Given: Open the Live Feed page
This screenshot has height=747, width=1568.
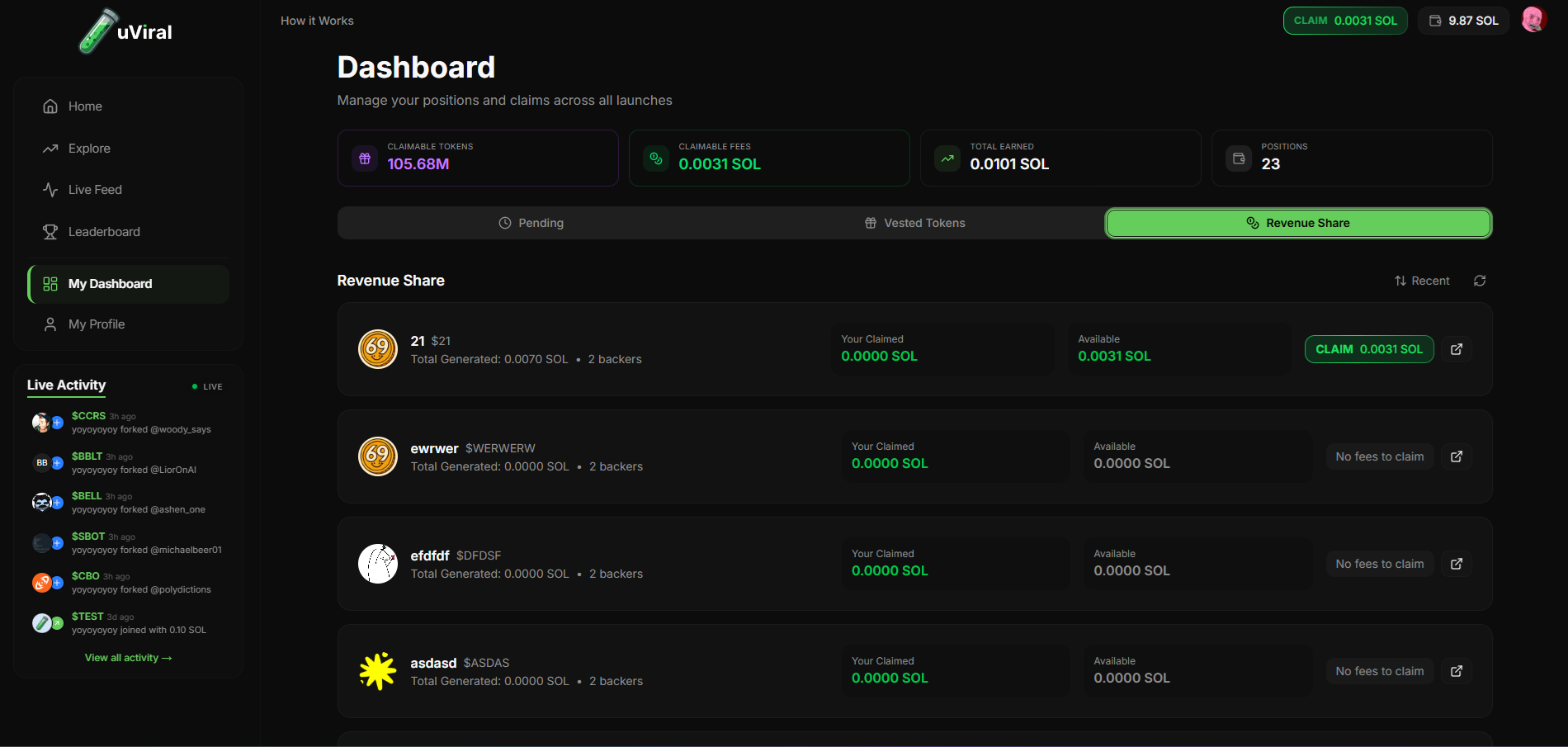Looking at the screenshot, I should coord(95,189).
